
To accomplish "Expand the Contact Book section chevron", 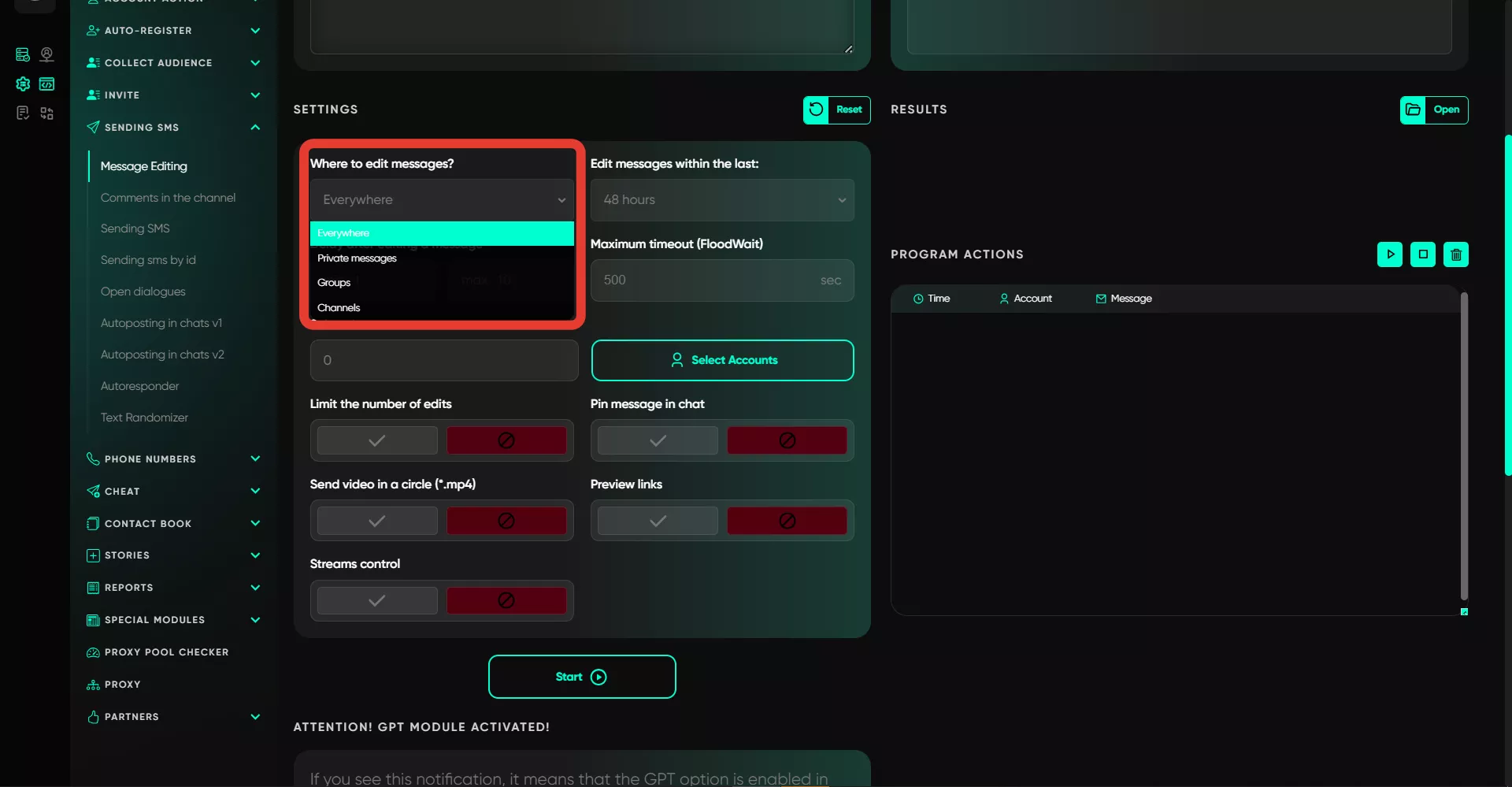I will point(255,523).
